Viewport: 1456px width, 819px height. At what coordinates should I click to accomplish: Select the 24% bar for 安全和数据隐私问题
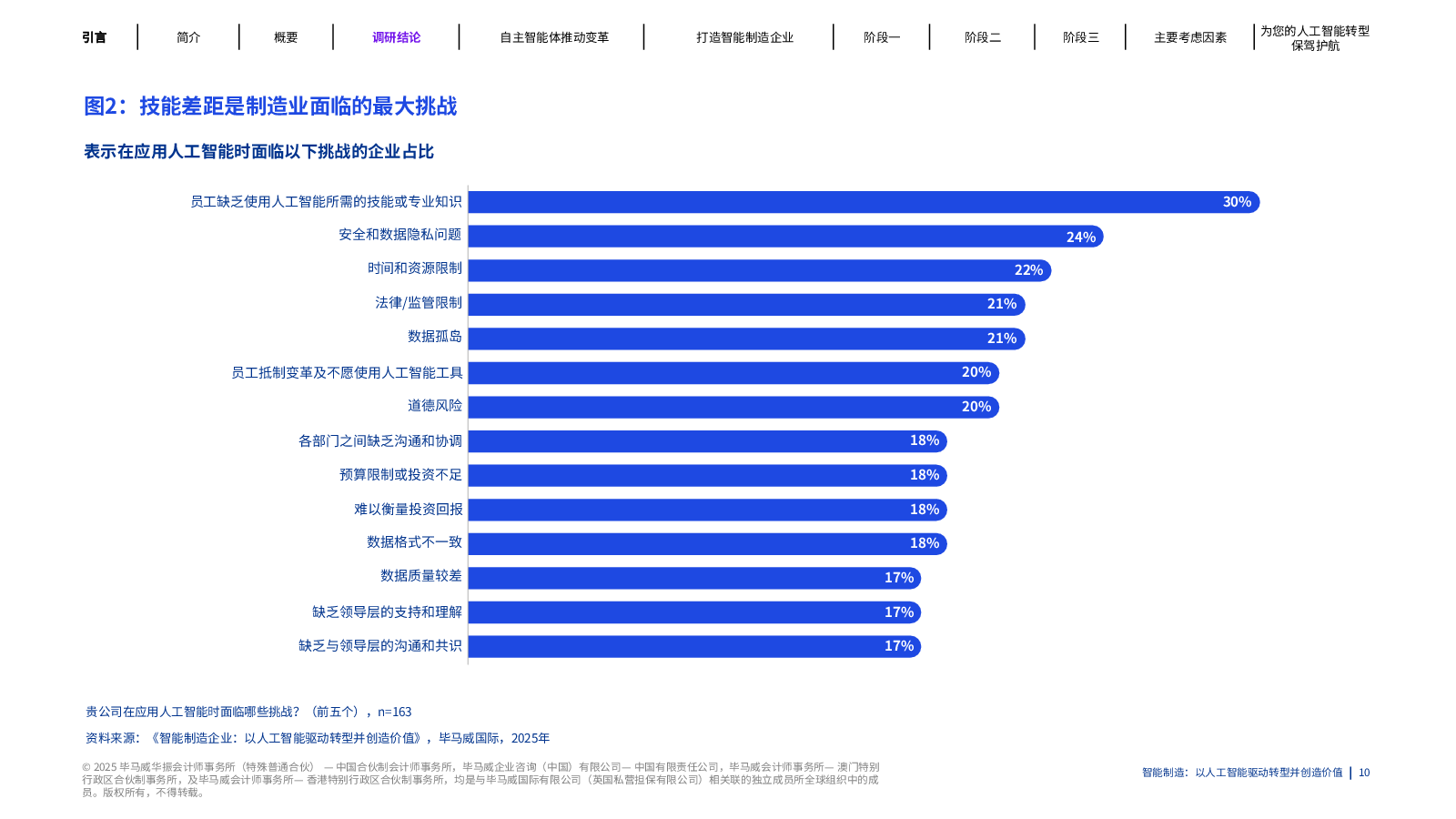(784, 237)
